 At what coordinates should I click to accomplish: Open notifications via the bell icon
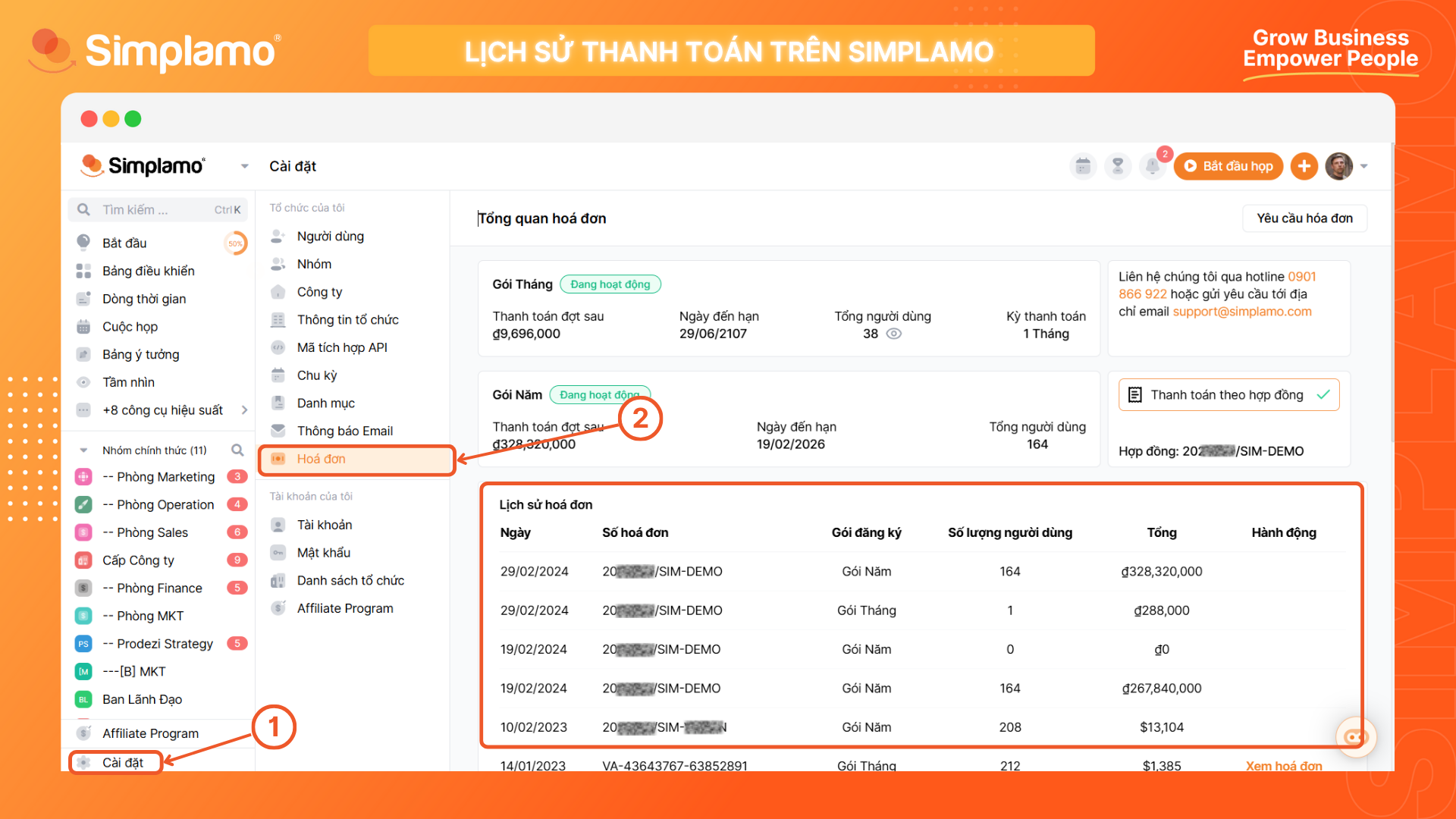coord(1152,166)
